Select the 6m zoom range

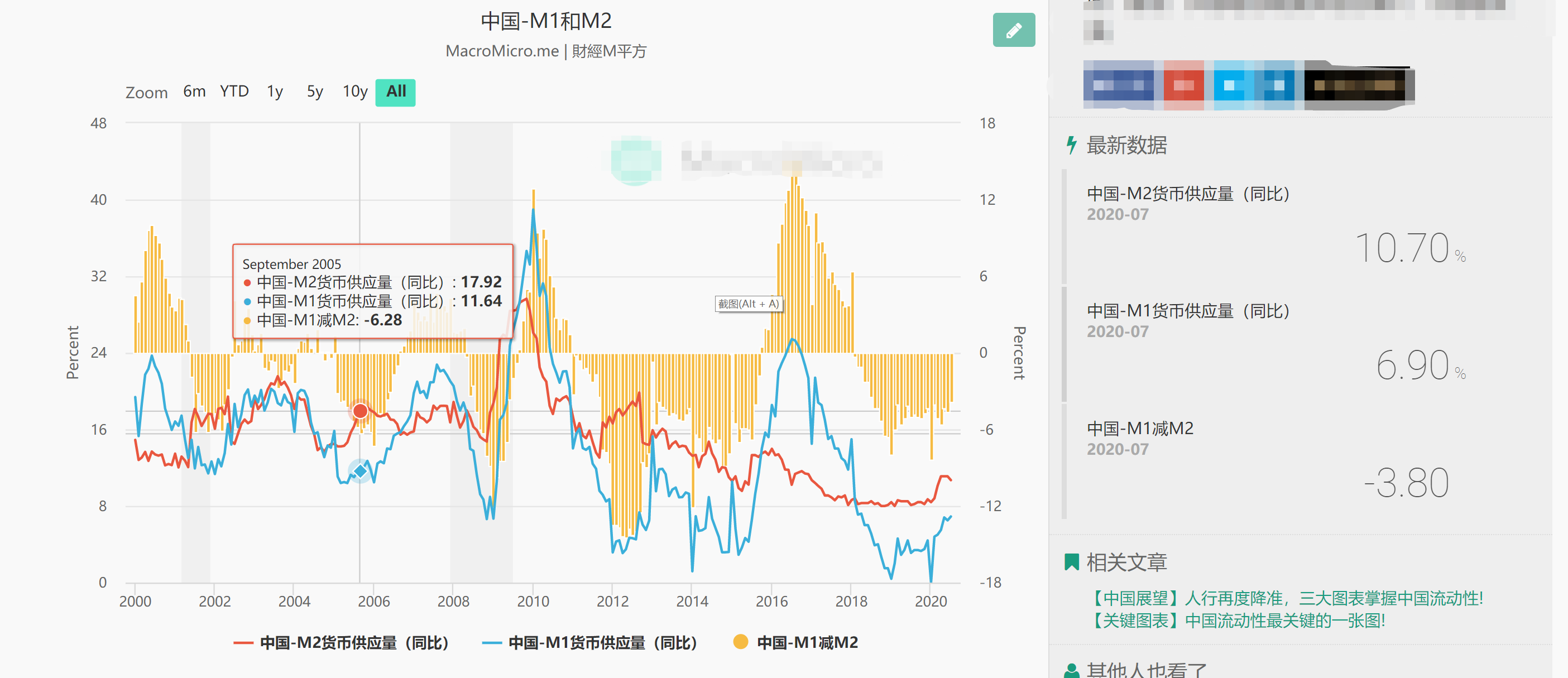click(x=194, y=92)
